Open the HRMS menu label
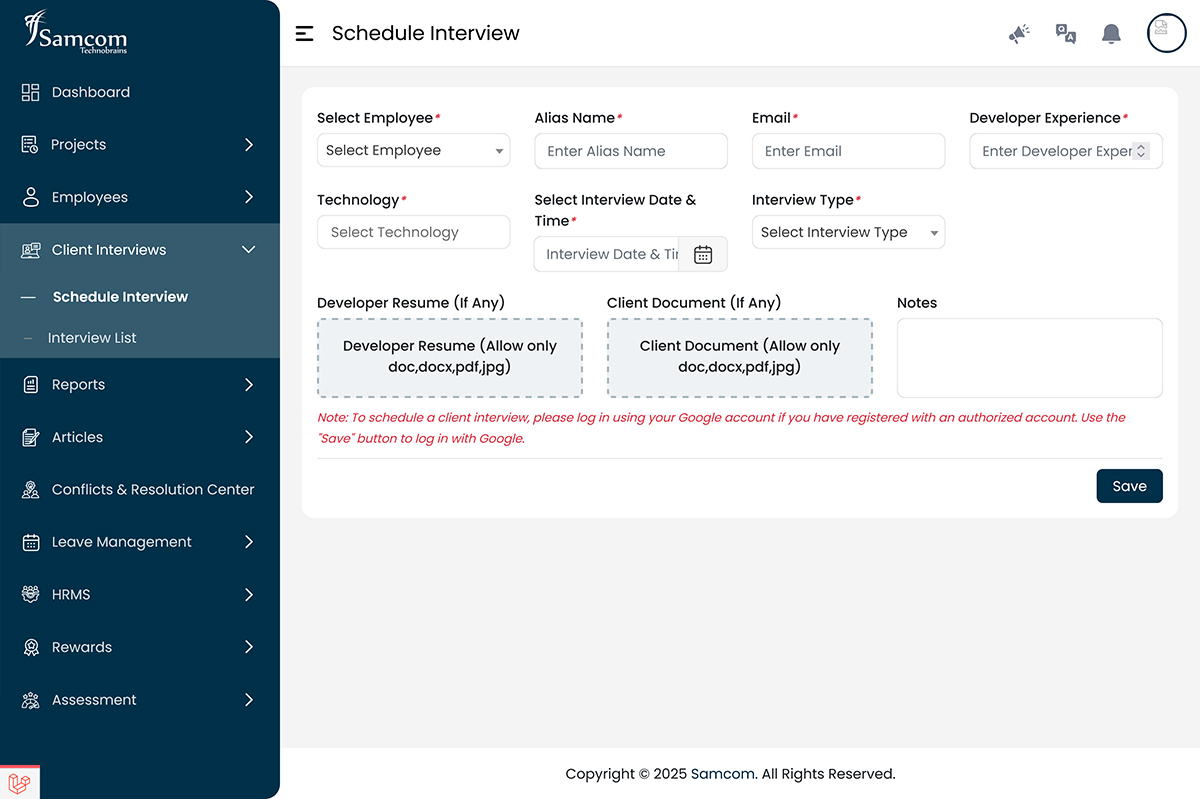Image resolution: width=1200 pixels, height=799 pixels. point(71,595)
